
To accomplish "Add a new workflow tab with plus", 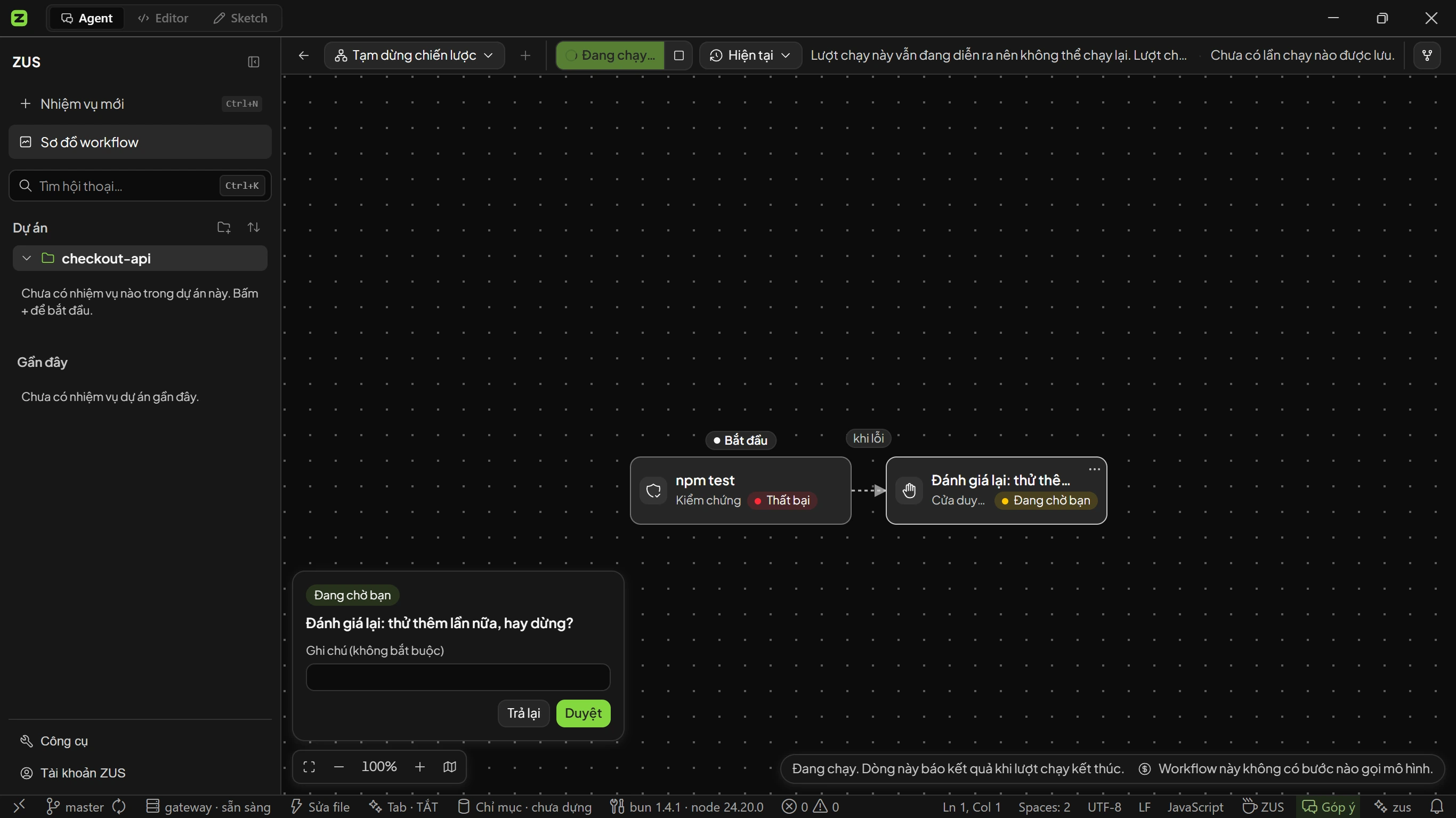I will tap(525, 55).
